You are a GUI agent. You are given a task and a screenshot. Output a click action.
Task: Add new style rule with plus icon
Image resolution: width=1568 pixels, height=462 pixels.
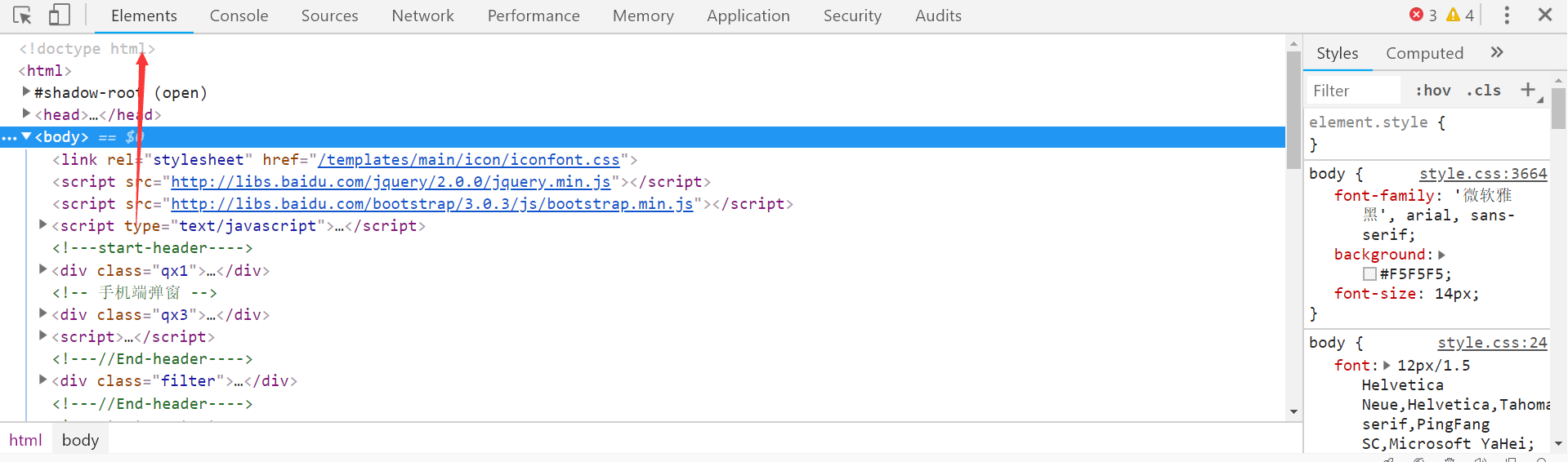click(x=1528, y=90)
